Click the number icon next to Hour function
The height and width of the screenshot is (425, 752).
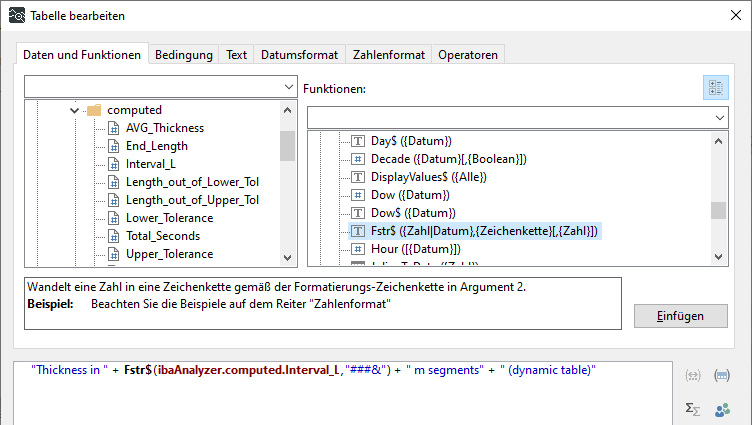tap(358, 249)
